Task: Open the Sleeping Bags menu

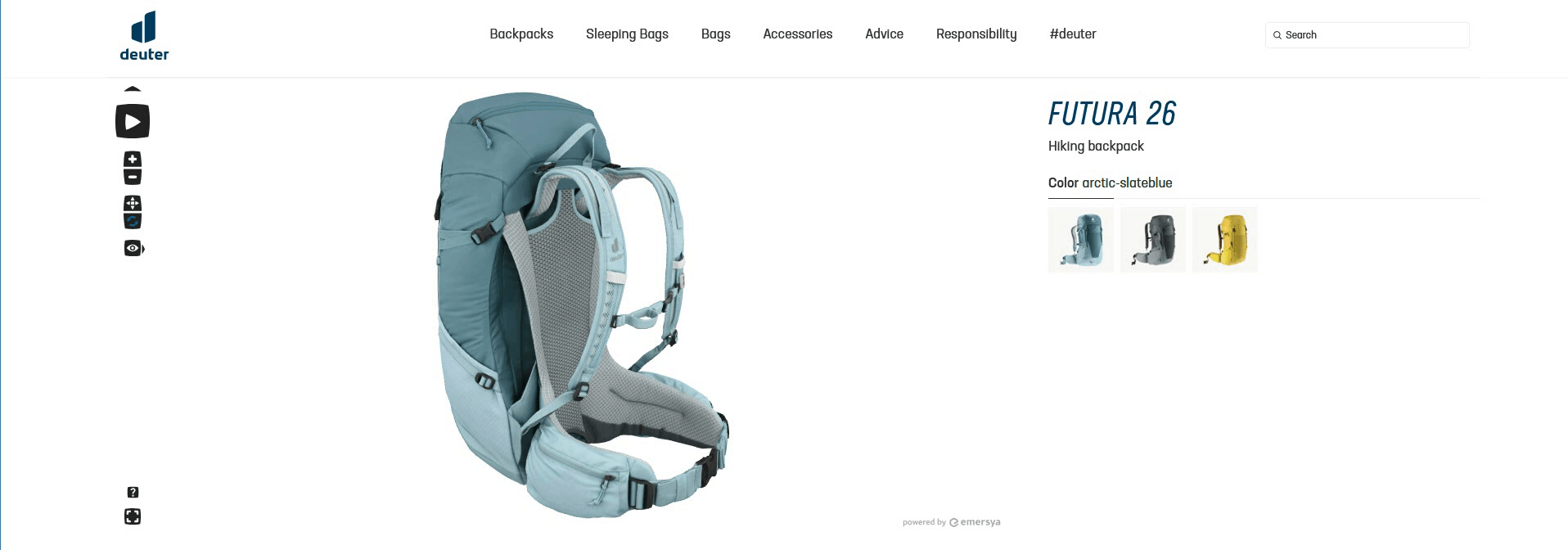Action: click(627, 34)
